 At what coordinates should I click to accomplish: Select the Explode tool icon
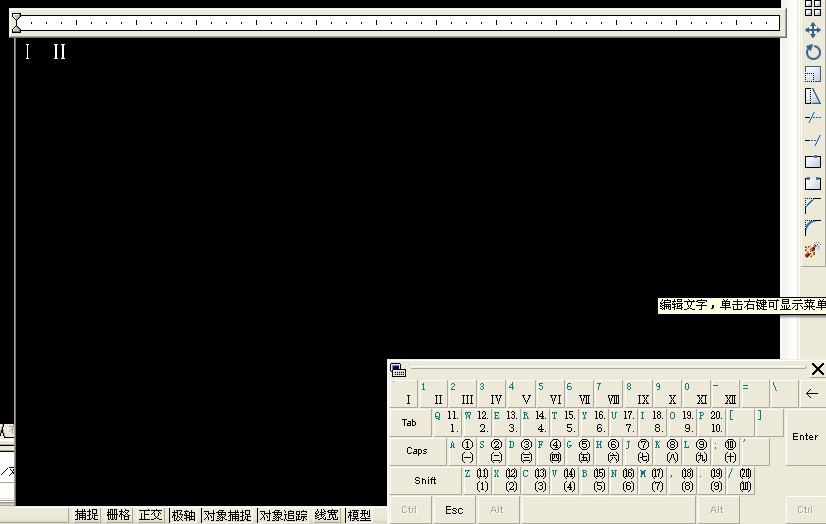(813, 250)
